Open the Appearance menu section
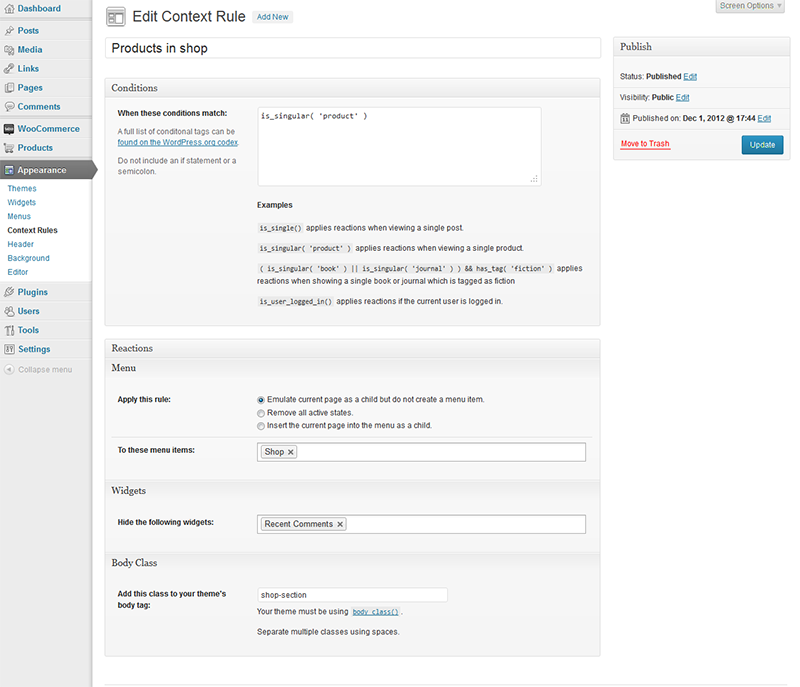Image resolution: width=800 pixels, height=687 pixels. click(x=42, y=170)
